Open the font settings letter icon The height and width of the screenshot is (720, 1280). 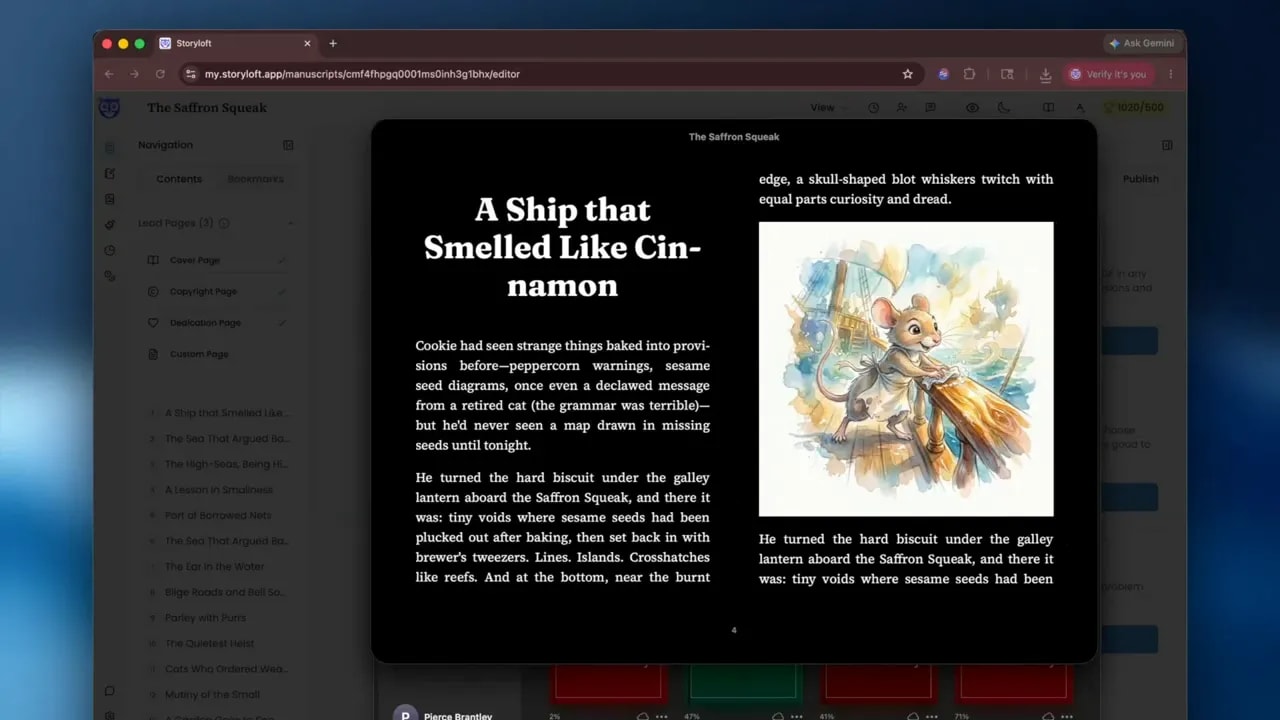[1080, 108]
